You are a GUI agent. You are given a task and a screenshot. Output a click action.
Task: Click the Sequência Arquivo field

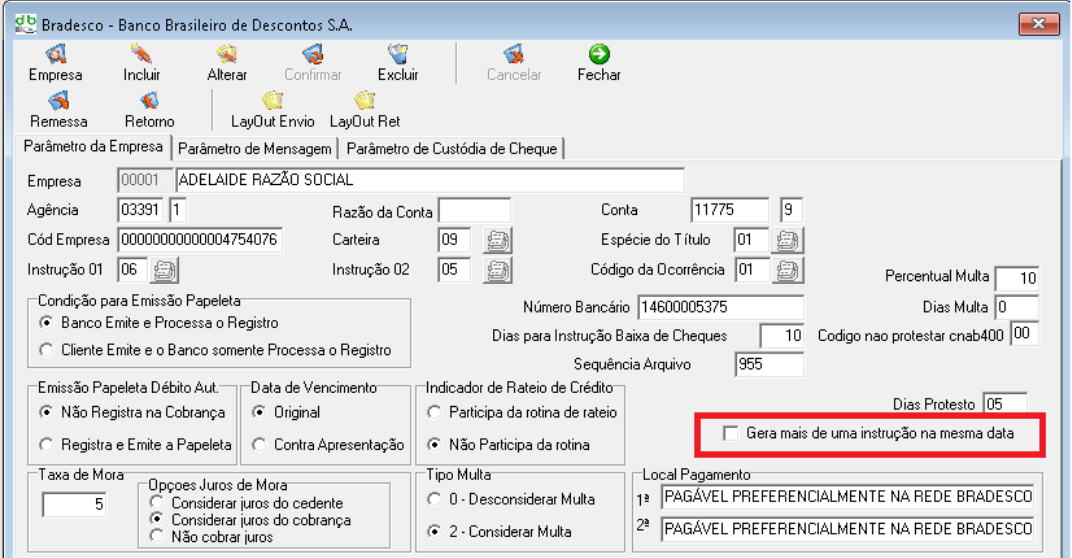(x=770, y=364)
